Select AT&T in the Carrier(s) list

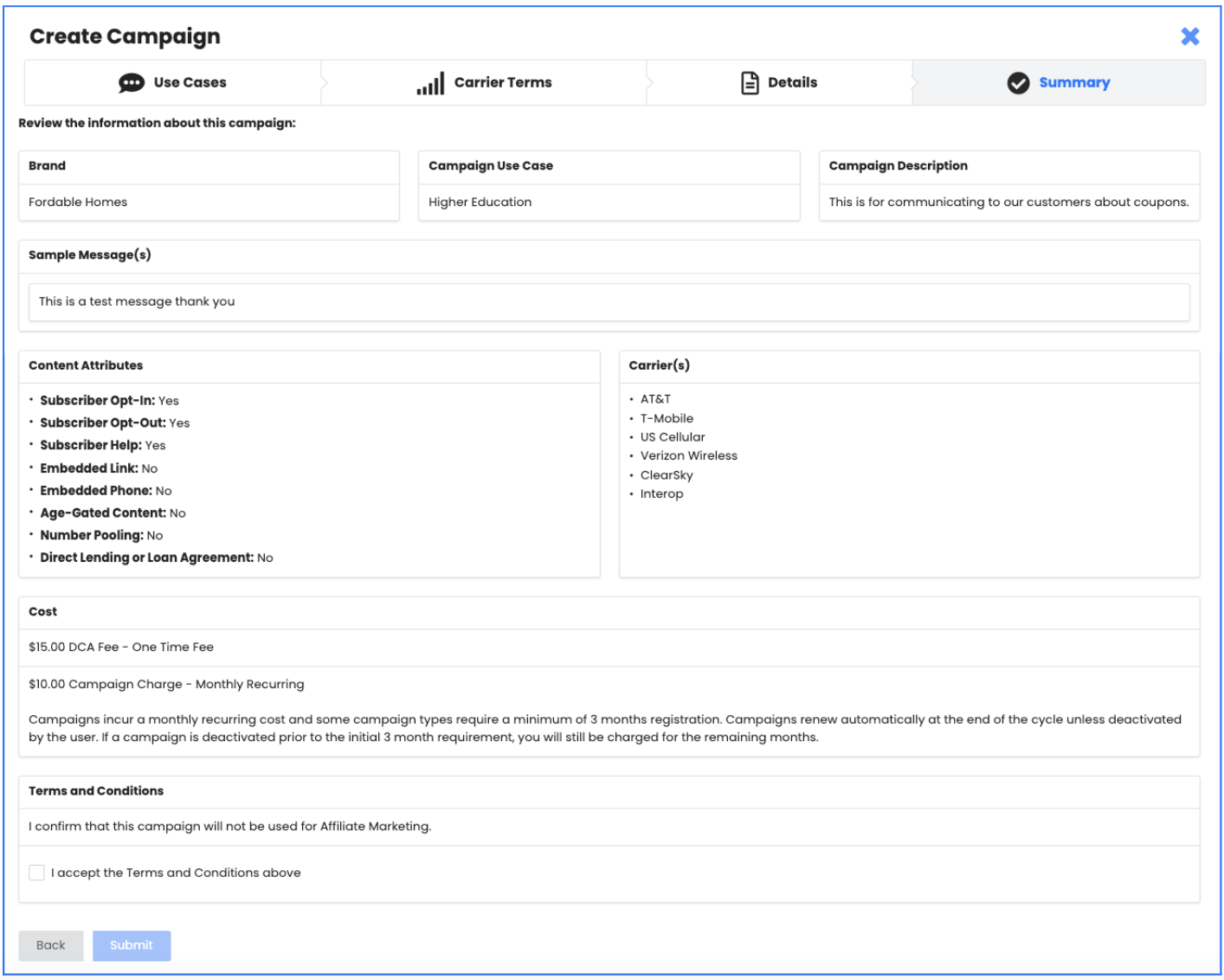click(656, 399)
